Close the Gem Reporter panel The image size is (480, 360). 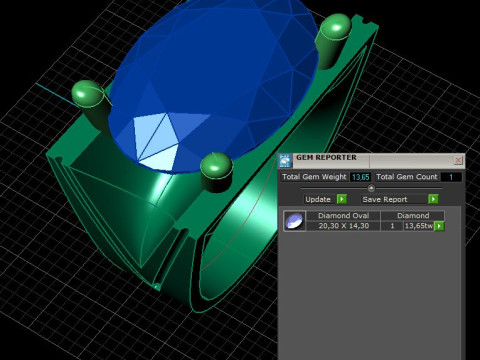click(458, 160)
